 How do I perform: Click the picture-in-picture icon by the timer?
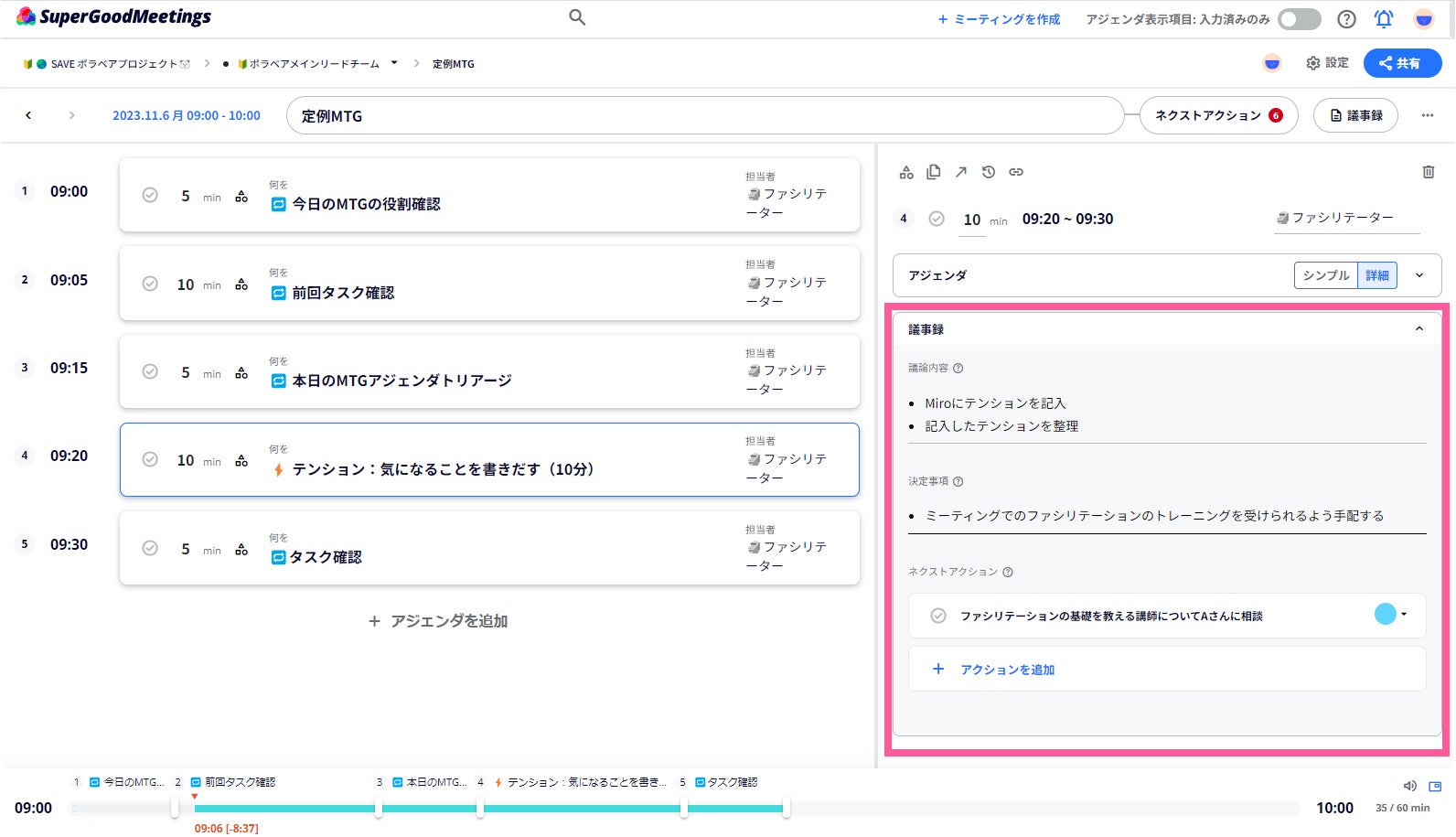click(1435, 786)
